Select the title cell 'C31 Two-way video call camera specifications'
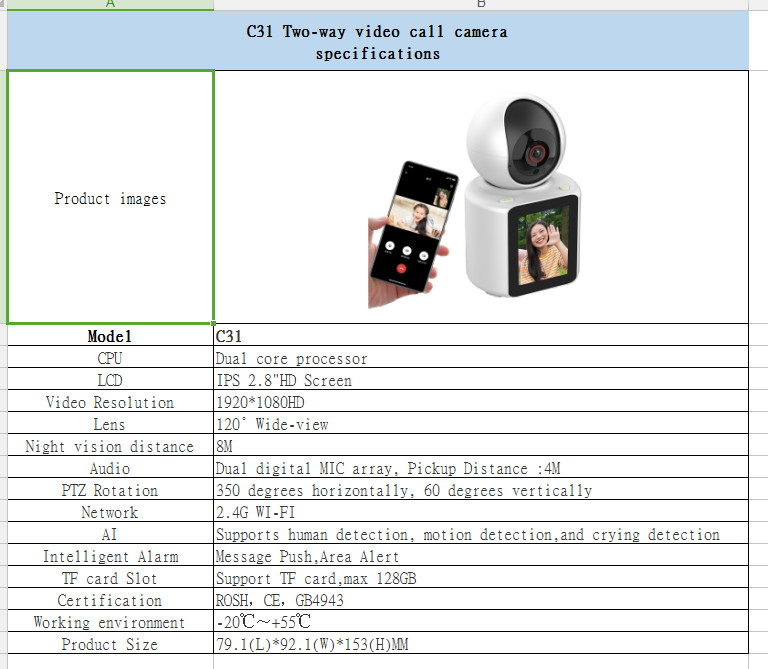 (x=377, y=42)
